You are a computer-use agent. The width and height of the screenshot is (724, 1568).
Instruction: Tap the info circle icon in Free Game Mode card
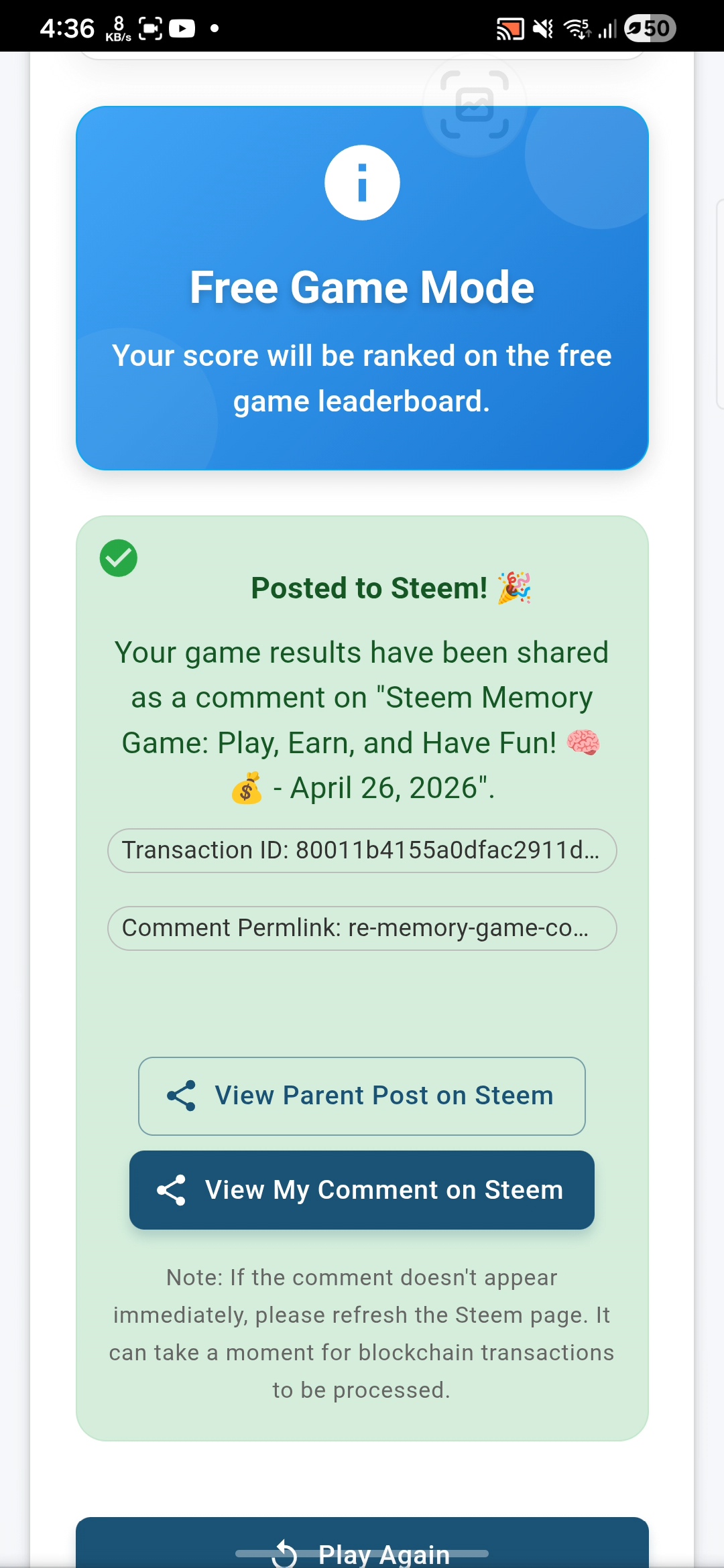pyautogui.click(x=362, y=182)
